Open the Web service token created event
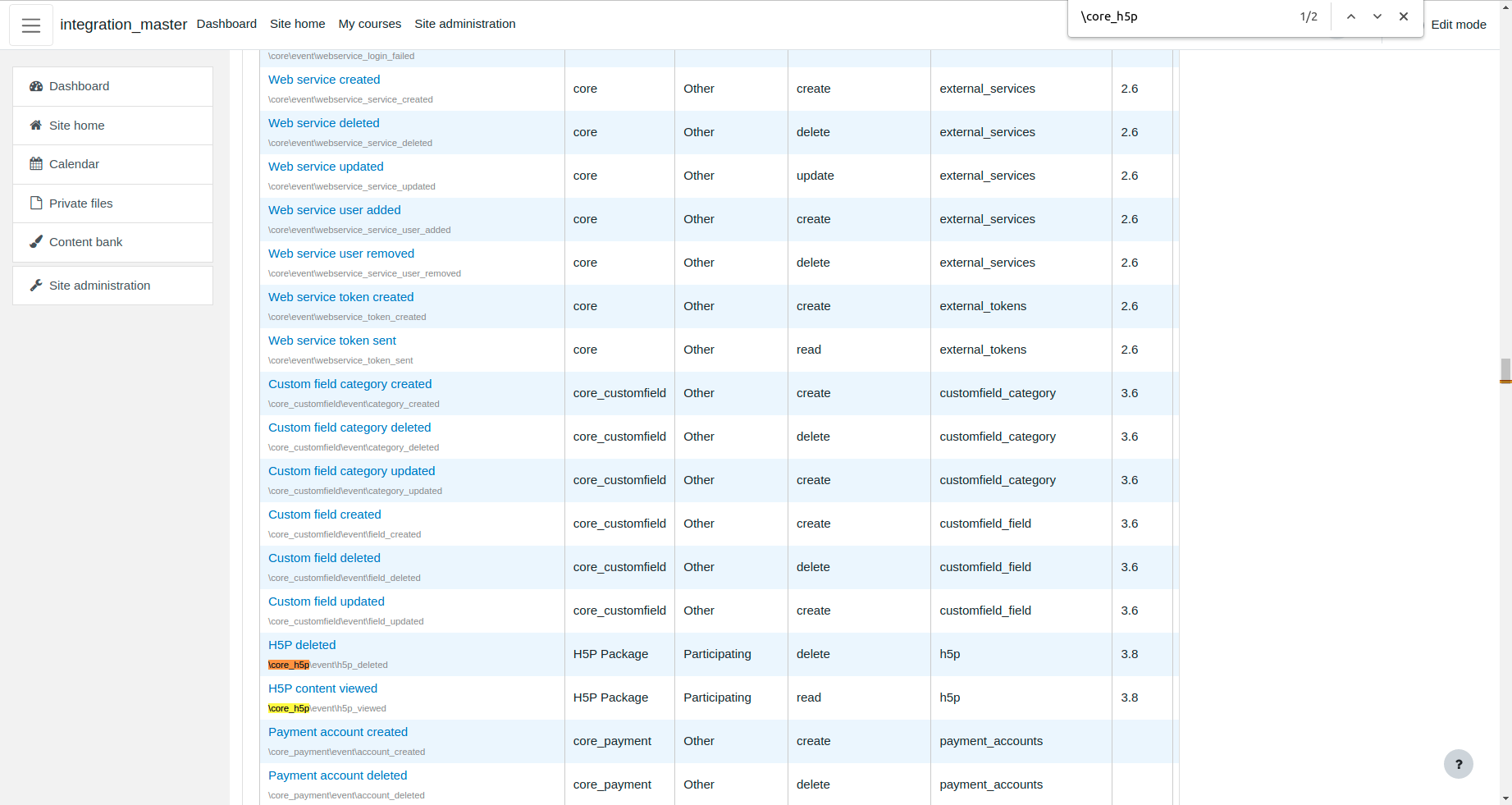 pos(341,297)
